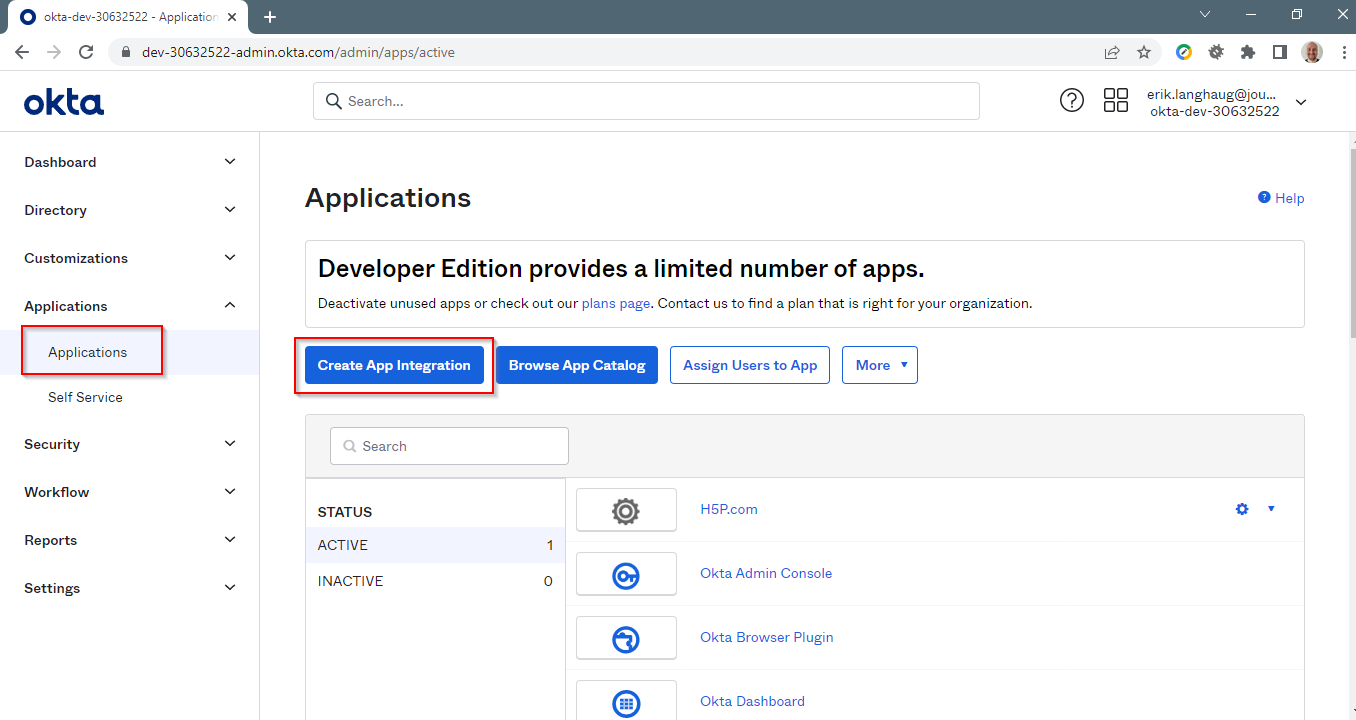
Task: Click the blue Help icon
Action: tap(1264, 198)
